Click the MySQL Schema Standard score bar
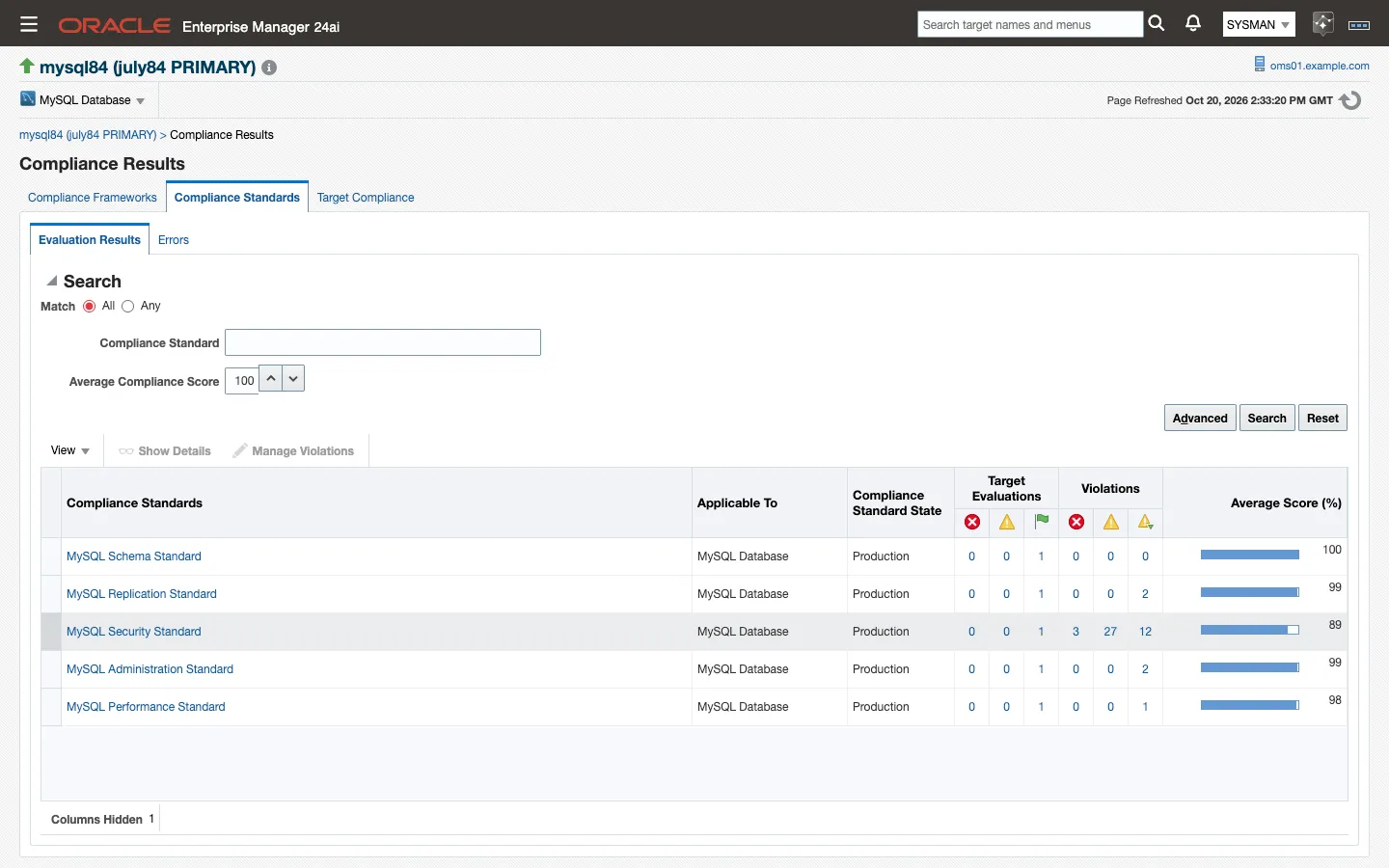Screen dimensions: 1389x868 [x=1250, y=555]
